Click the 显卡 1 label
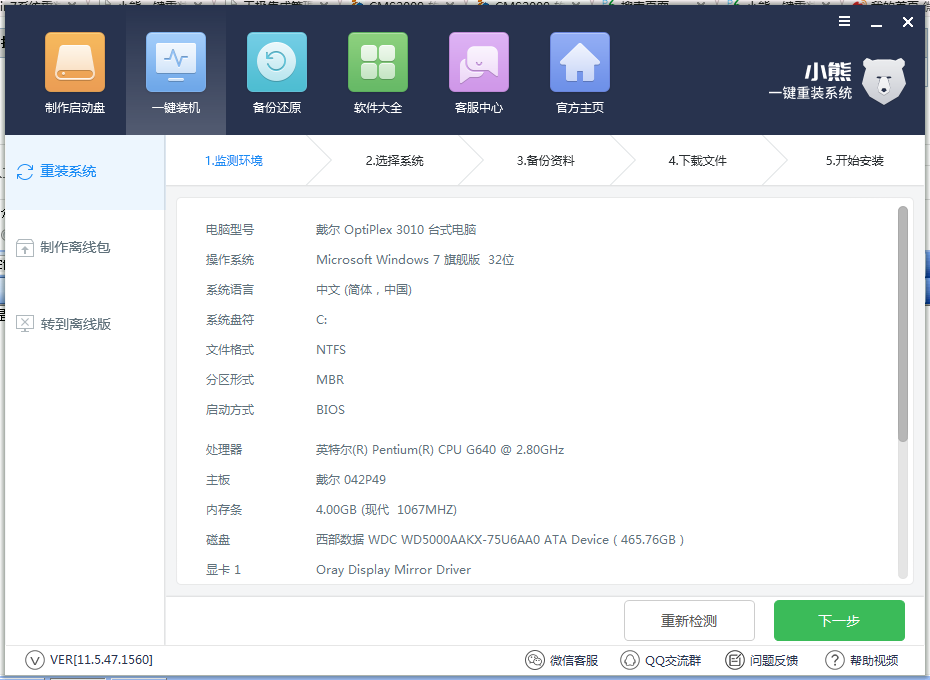Screen dimensions: 930x680 click(x=223, y=570)
